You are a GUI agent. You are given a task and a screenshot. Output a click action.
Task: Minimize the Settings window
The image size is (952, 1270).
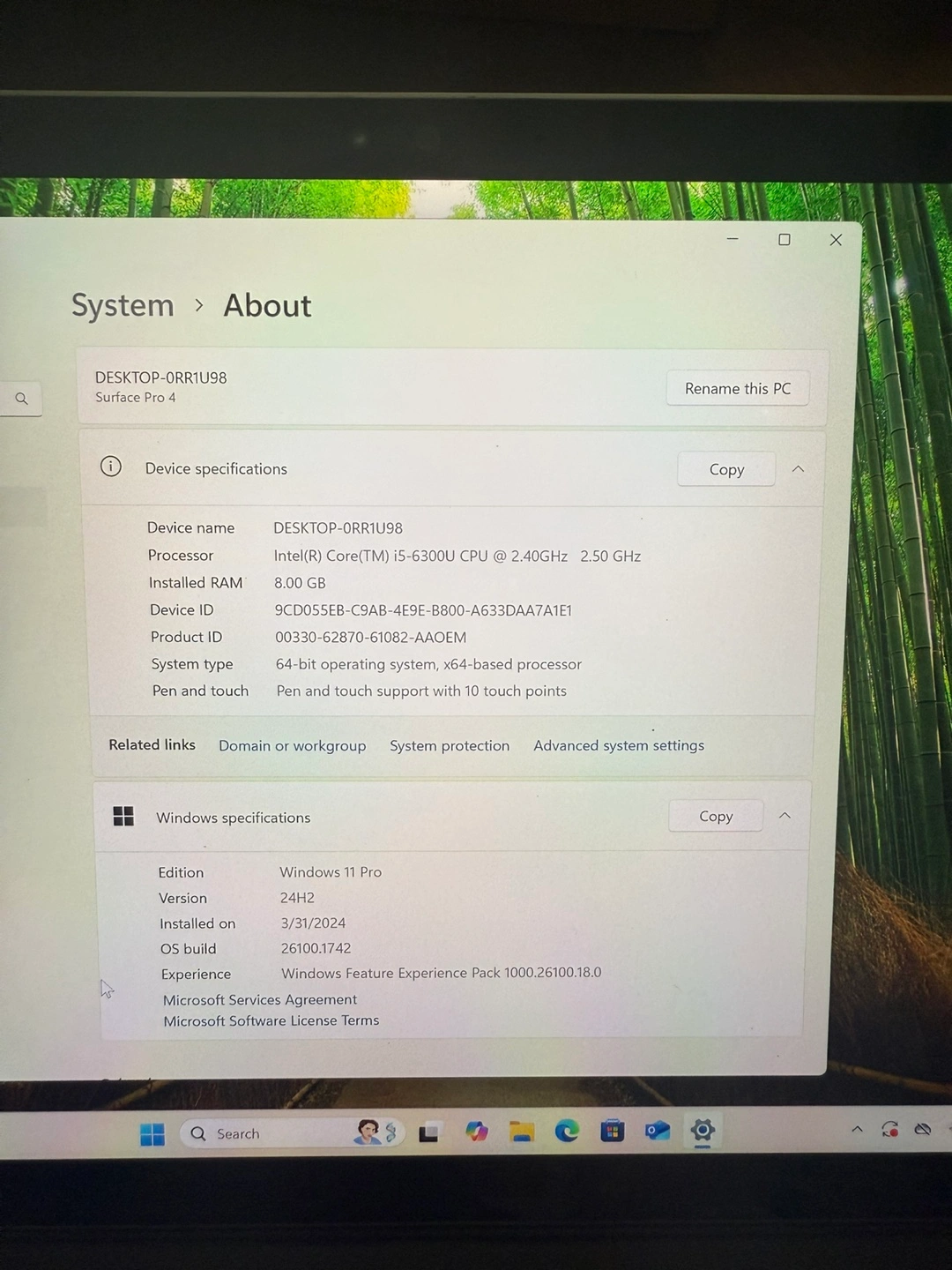pos(733,239)
